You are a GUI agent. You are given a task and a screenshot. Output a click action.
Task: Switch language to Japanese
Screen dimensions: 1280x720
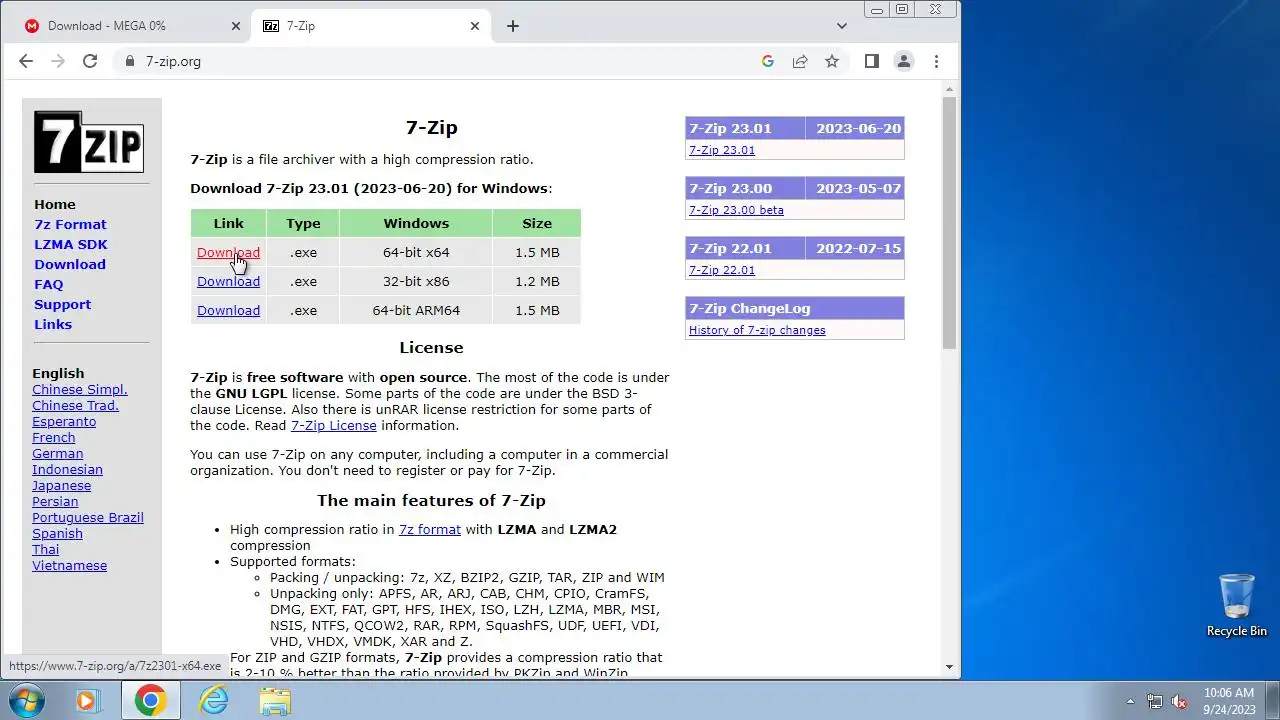[61, 485]
